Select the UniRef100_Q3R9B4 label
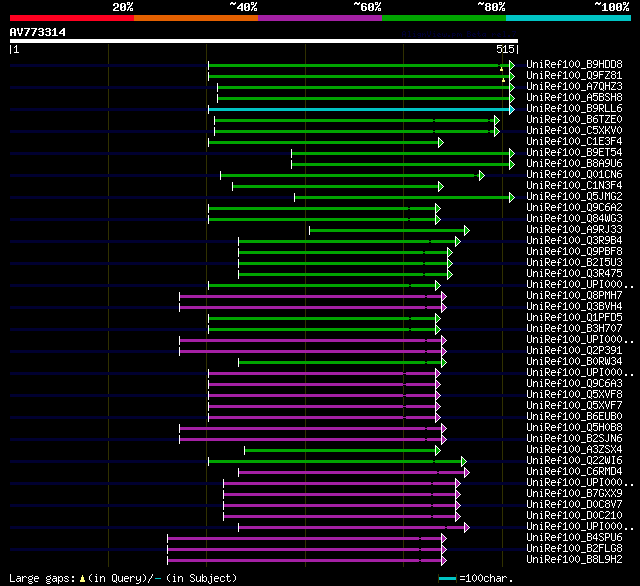 [x=574, y=240]
